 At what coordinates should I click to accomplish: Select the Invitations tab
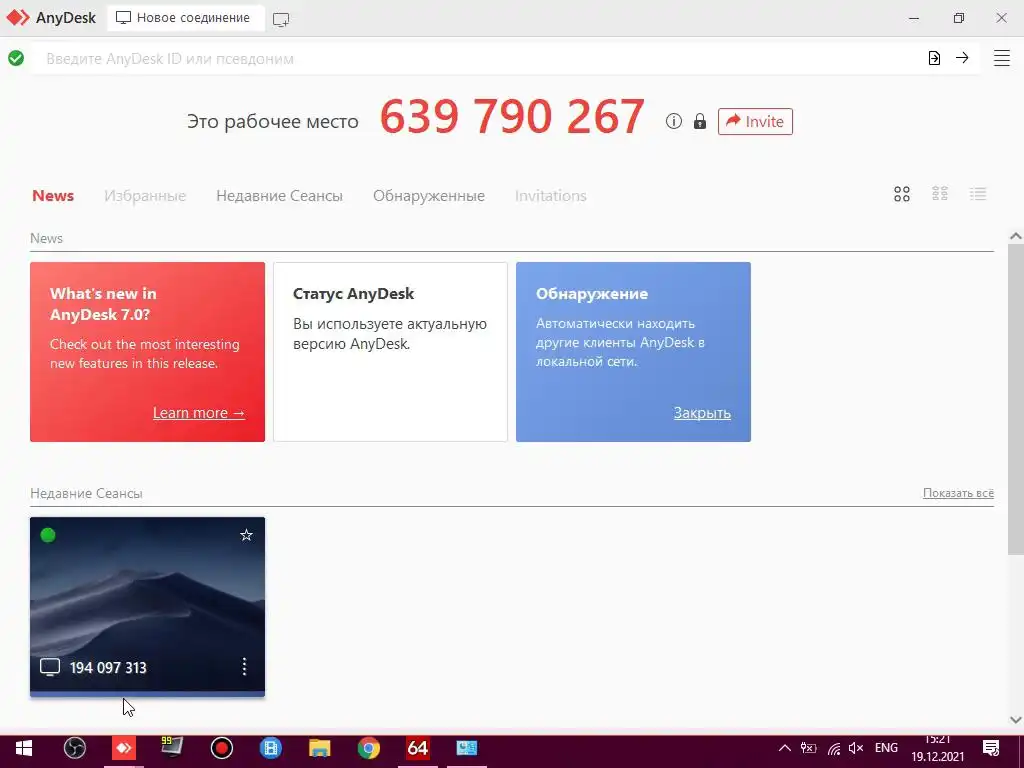551,196
